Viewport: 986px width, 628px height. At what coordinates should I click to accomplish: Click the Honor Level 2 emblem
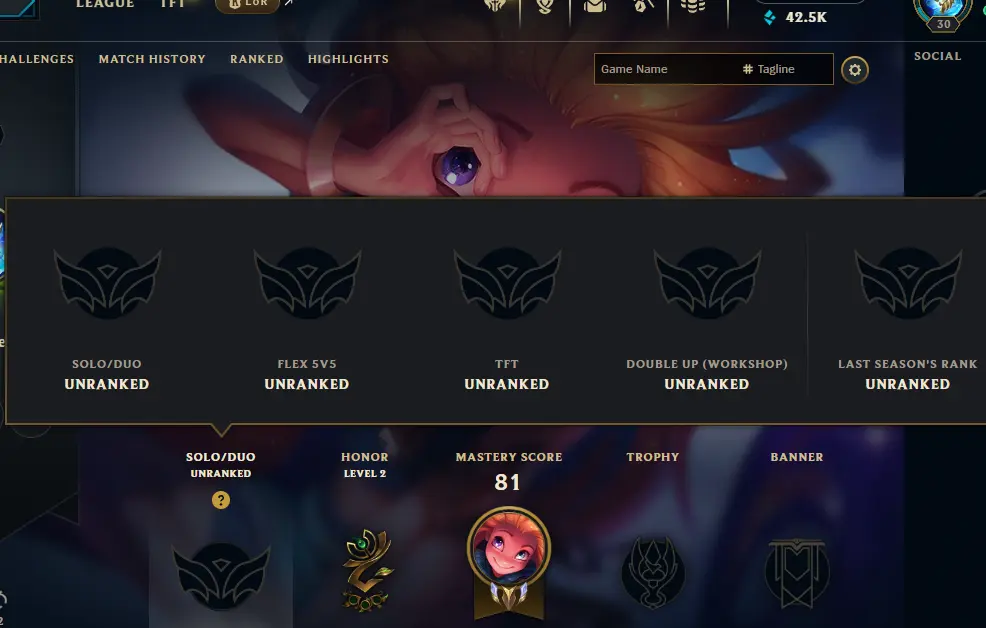367,570
